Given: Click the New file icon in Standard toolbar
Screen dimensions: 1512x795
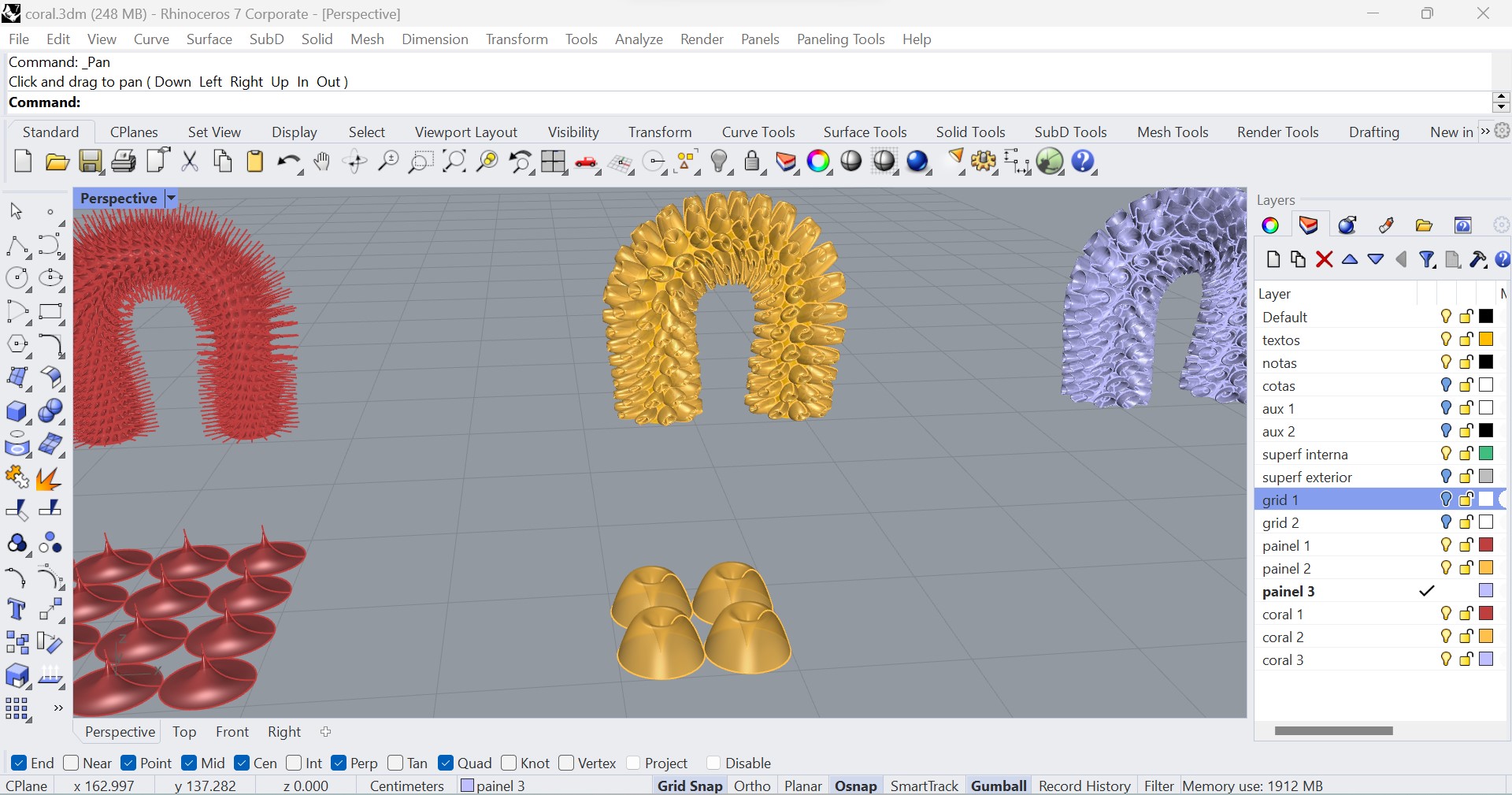Looking at the screenshot, I should (x=23, y=162).
